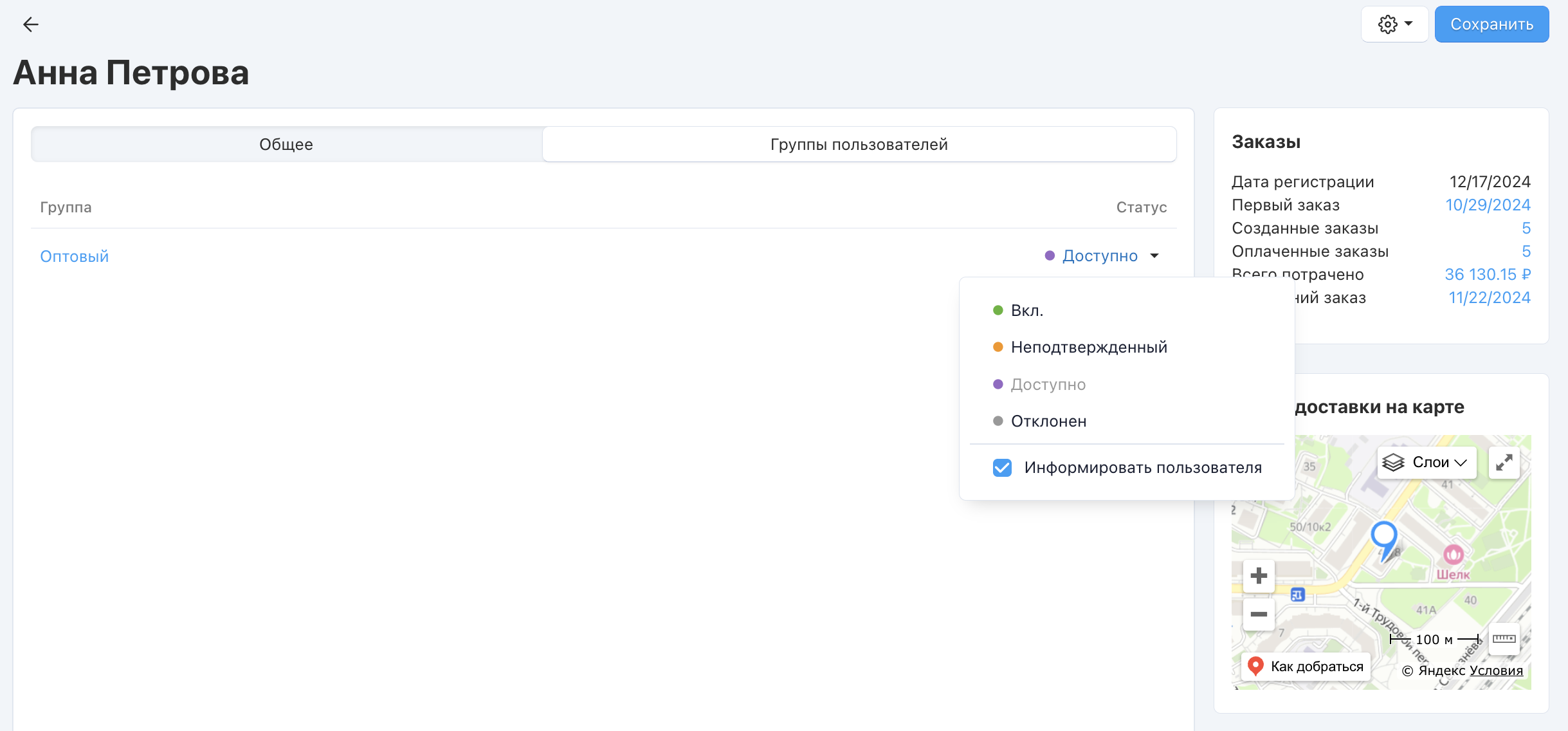Select the Отклонен status option

point(1048,421)
